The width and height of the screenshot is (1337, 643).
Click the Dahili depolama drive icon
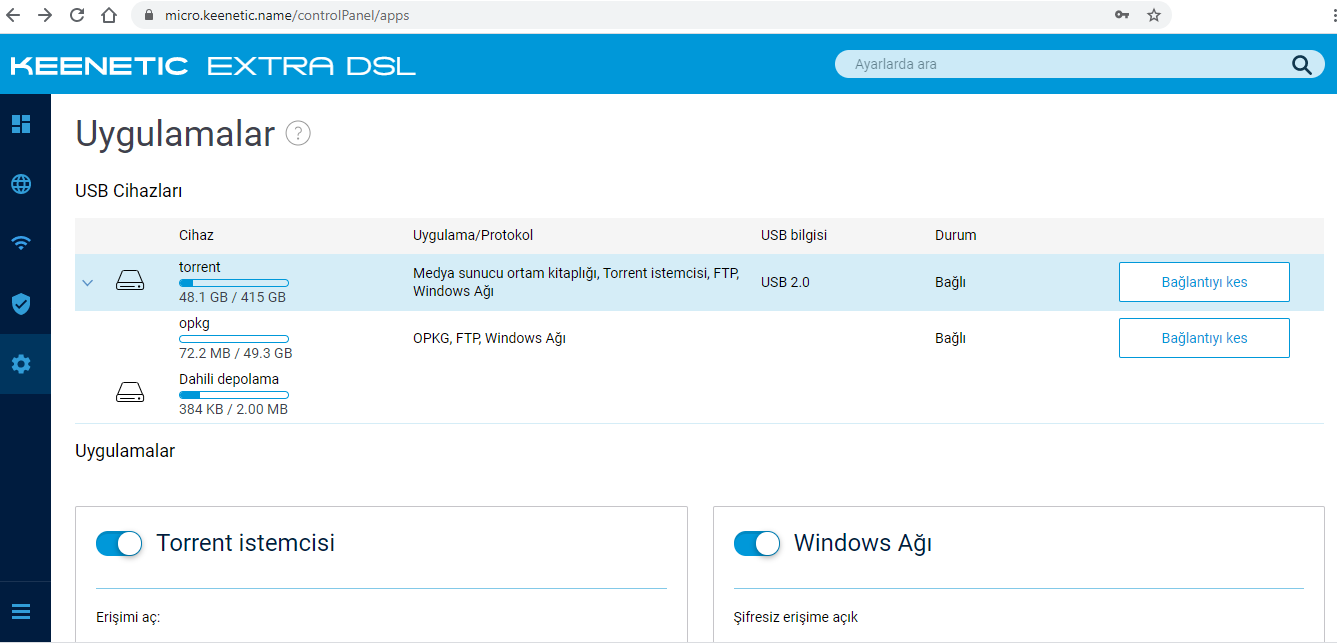(130, 392)
